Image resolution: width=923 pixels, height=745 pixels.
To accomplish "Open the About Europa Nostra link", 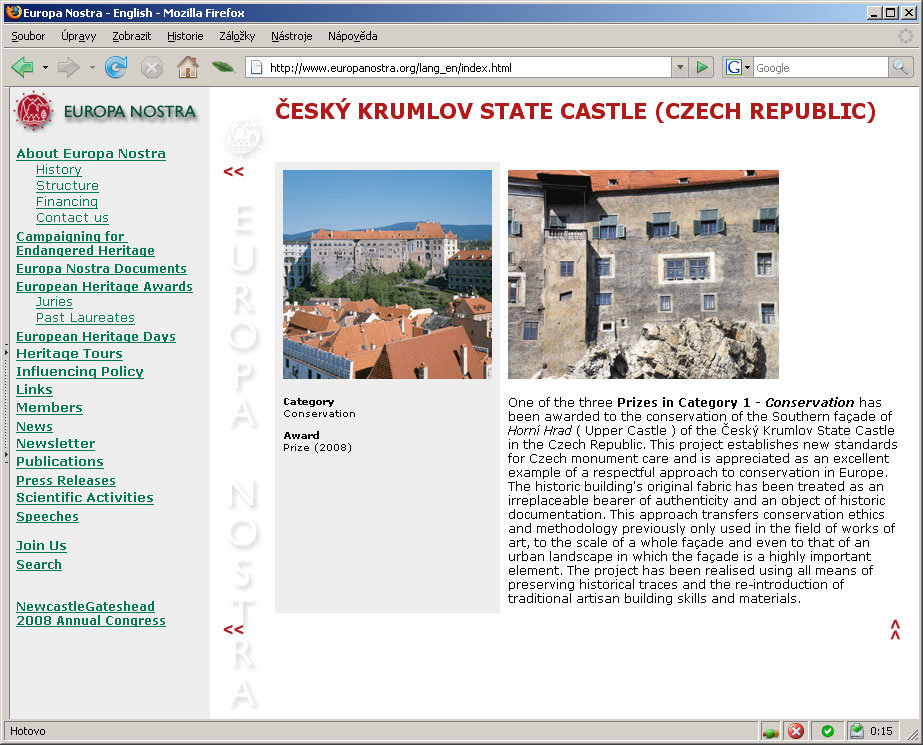I will pyautogui.click(x=91, y=154).
